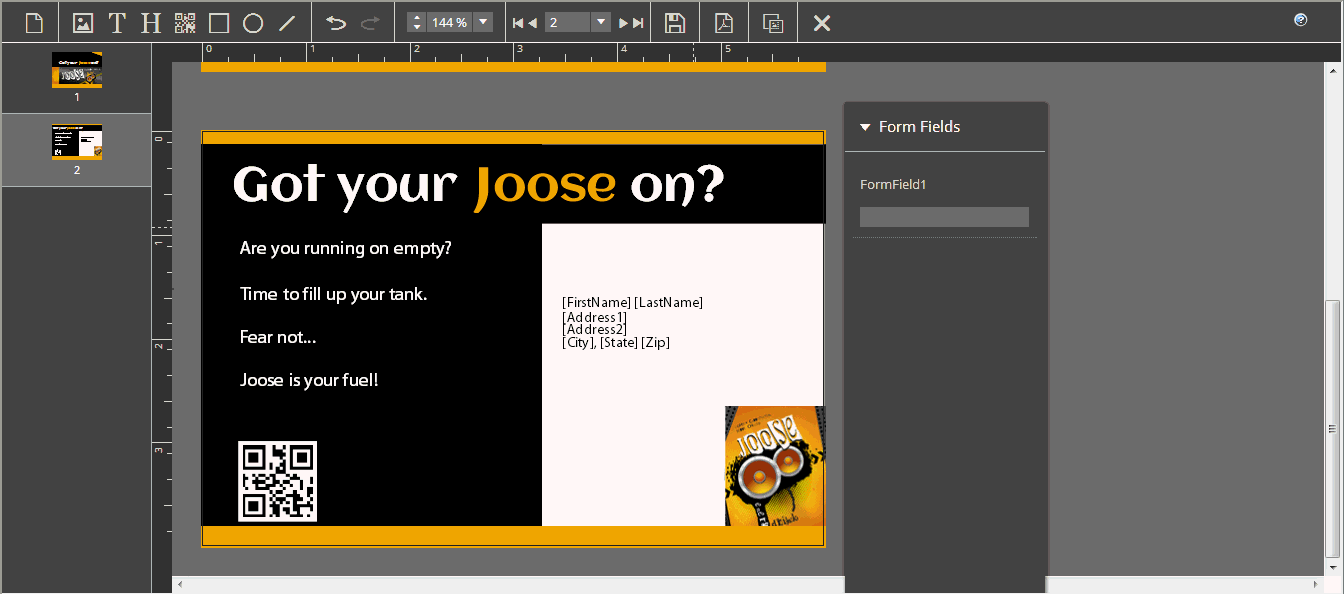Export the design as PDF

click(724, 22)
